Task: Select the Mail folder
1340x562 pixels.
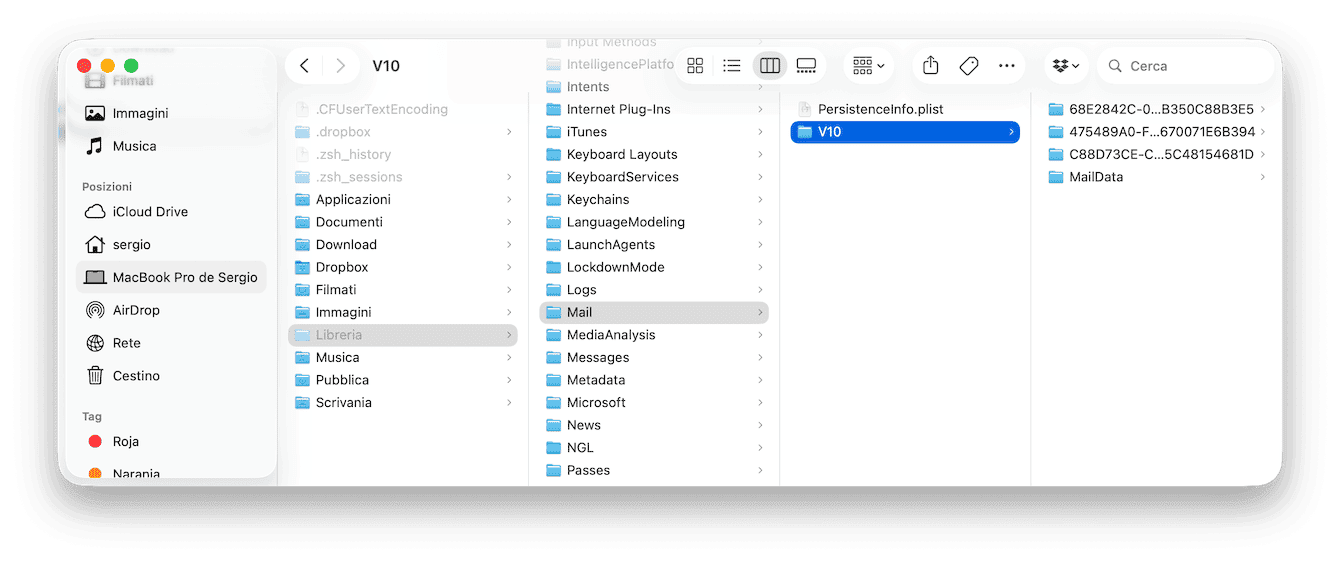Action: click(x=654, y=312)
